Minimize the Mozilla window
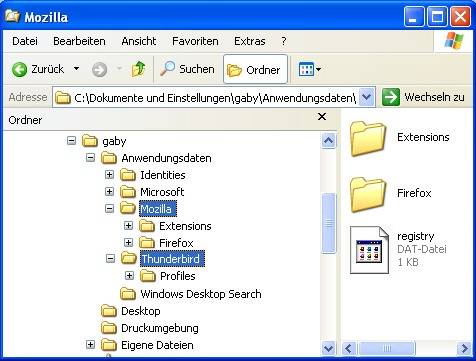Screen dimensions: 476x361 pos(414,16)
